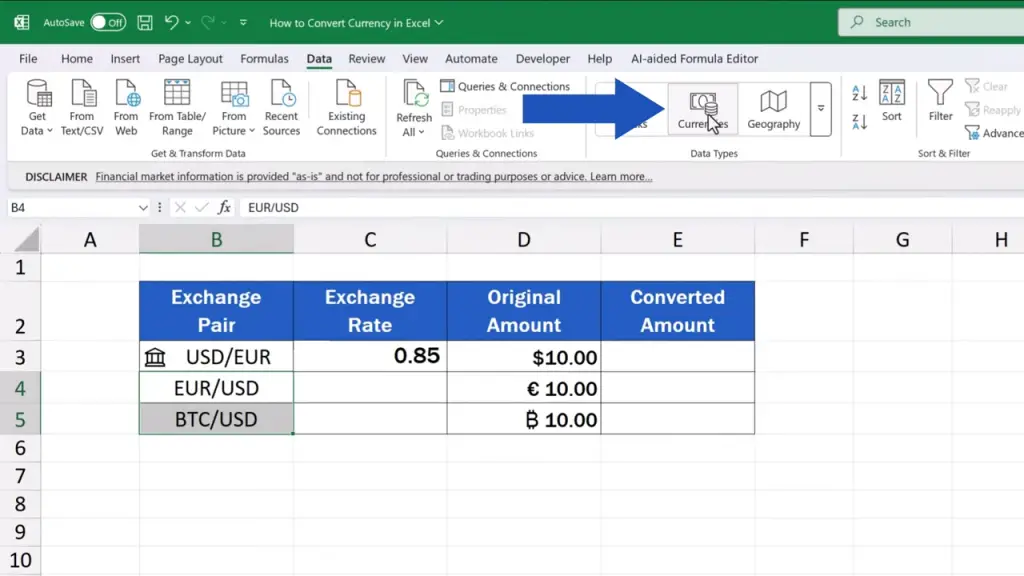Toggle the AutoSave switch
This screenshot has height=576, width=1024.
[x=108, y=22]
